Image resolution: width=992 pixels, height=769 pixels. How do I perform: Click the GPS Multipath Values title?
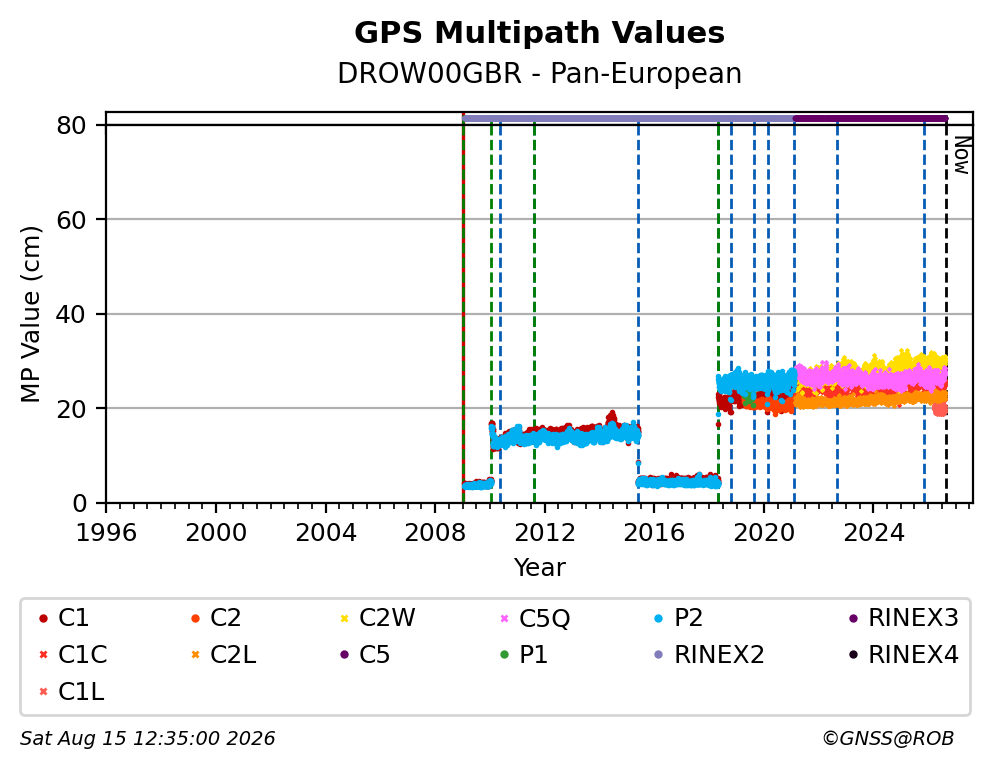(x=540, y=33)
